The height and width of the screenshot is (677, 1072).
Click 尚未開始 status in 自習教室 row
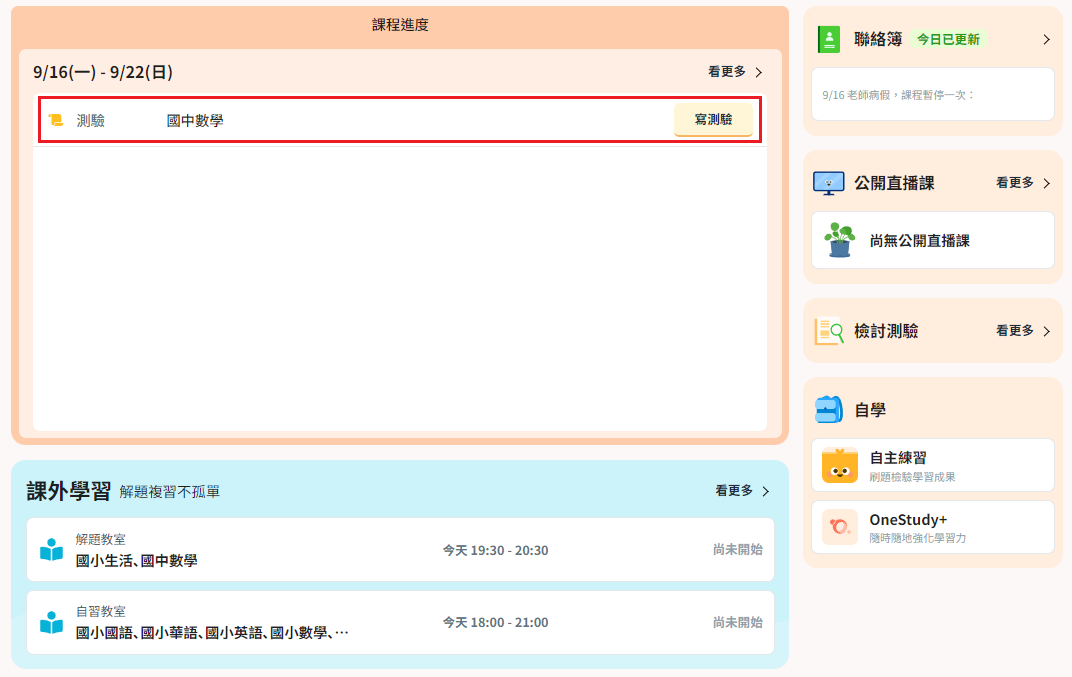738,622
